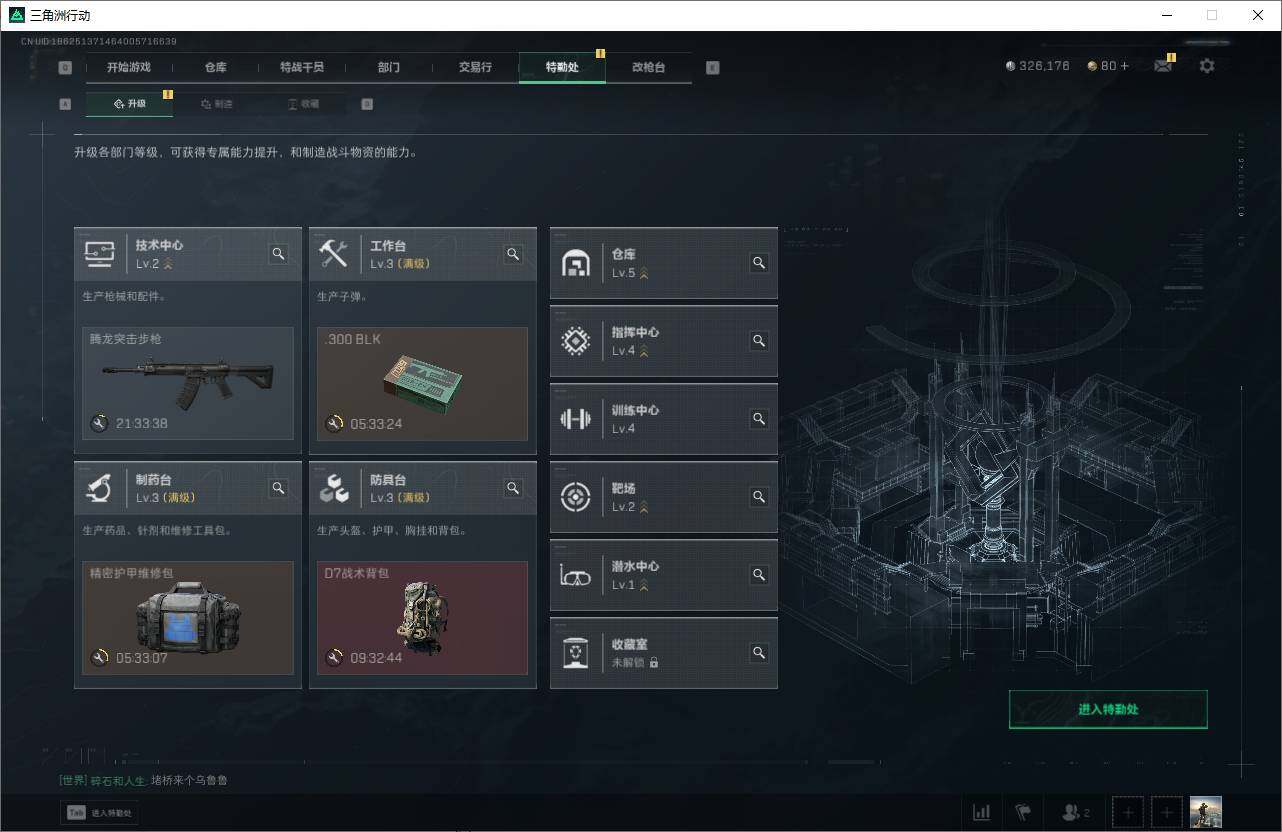1282x832 pixels.
Task: Click the player avatar in the bottom-right corner
Action: pyautogui.click(x=1205, y=812)
